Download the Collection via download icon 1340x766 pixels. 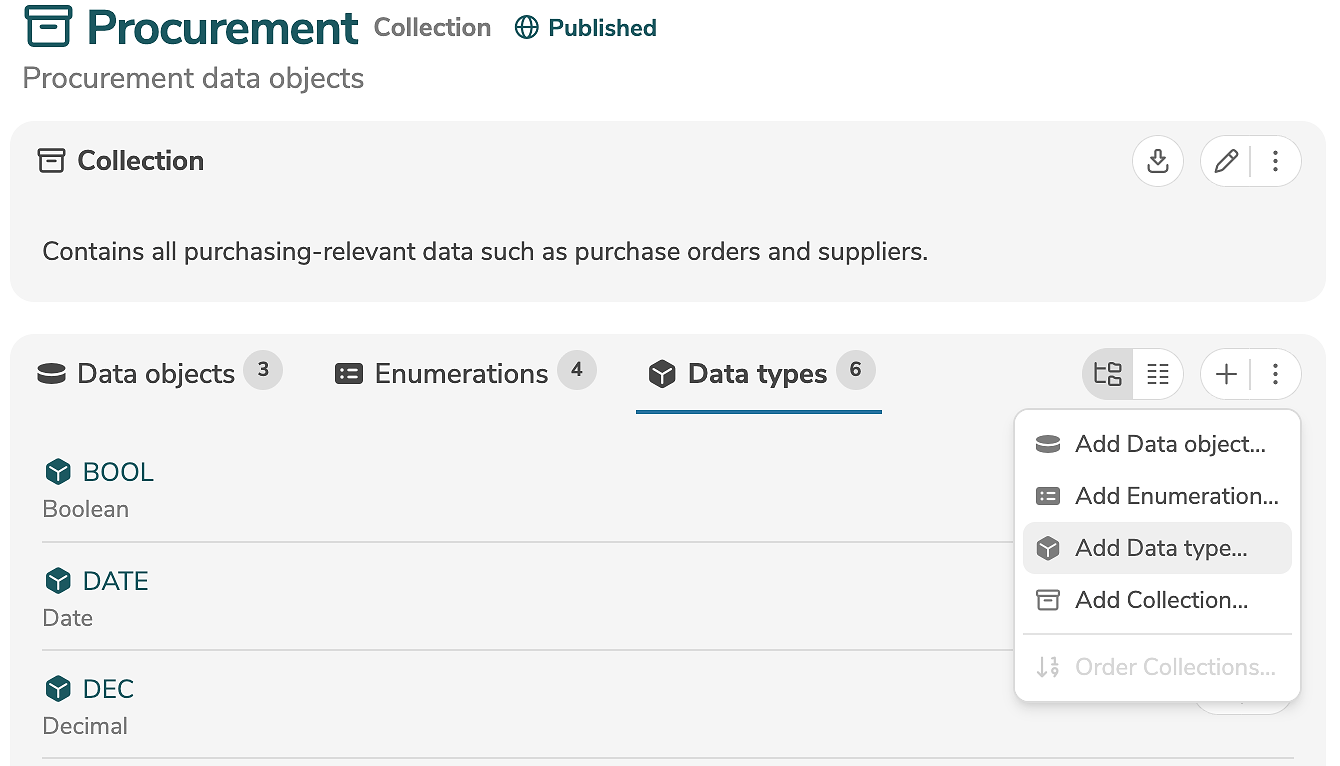click(x=1158, y=161)
